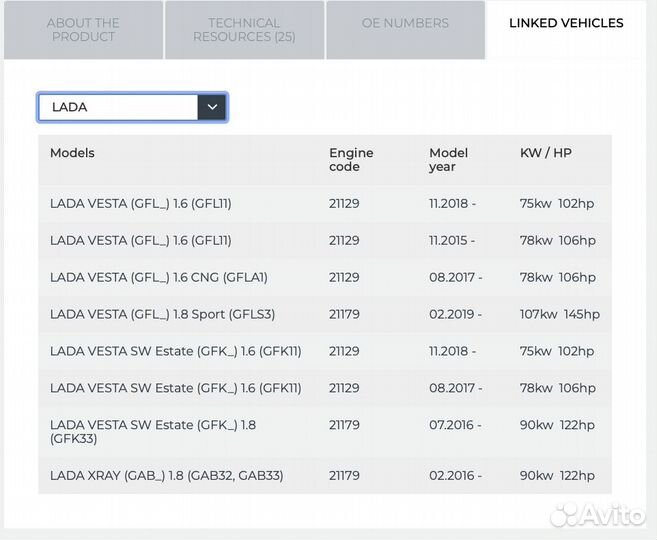Click LADA VESTA SW Estate 1.6 from 08.2017
Screen dimensions: 657x540
coord(175,389)
